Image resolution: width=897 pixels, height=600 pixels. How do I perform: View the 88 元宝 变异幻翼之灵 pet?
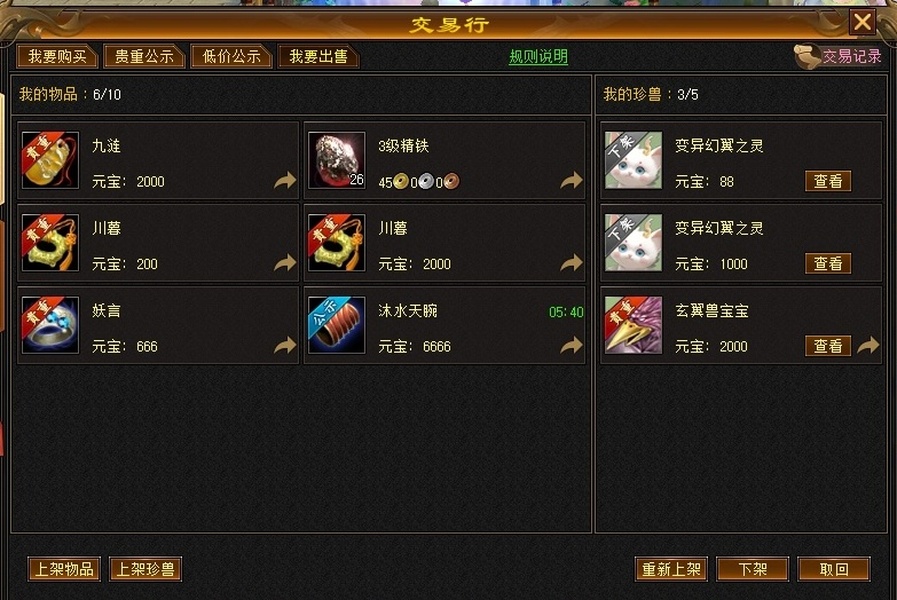828,181
